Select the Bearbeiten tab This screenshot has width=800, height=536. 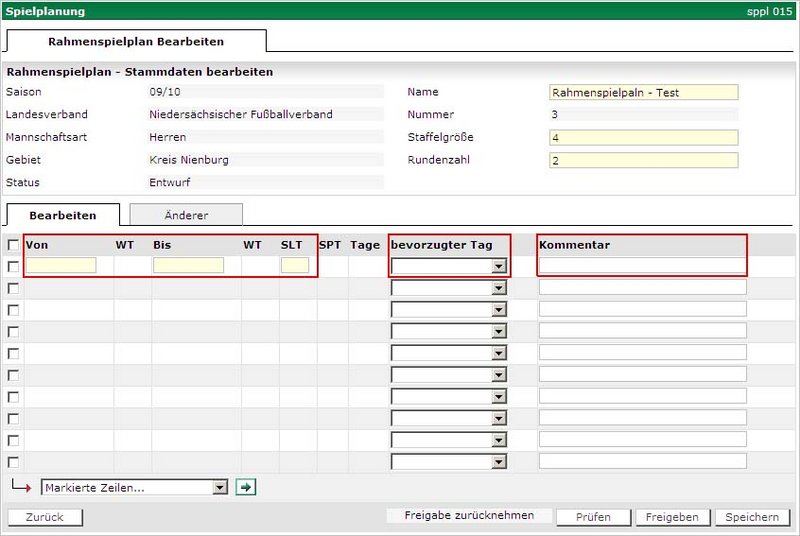coord(63,215)
